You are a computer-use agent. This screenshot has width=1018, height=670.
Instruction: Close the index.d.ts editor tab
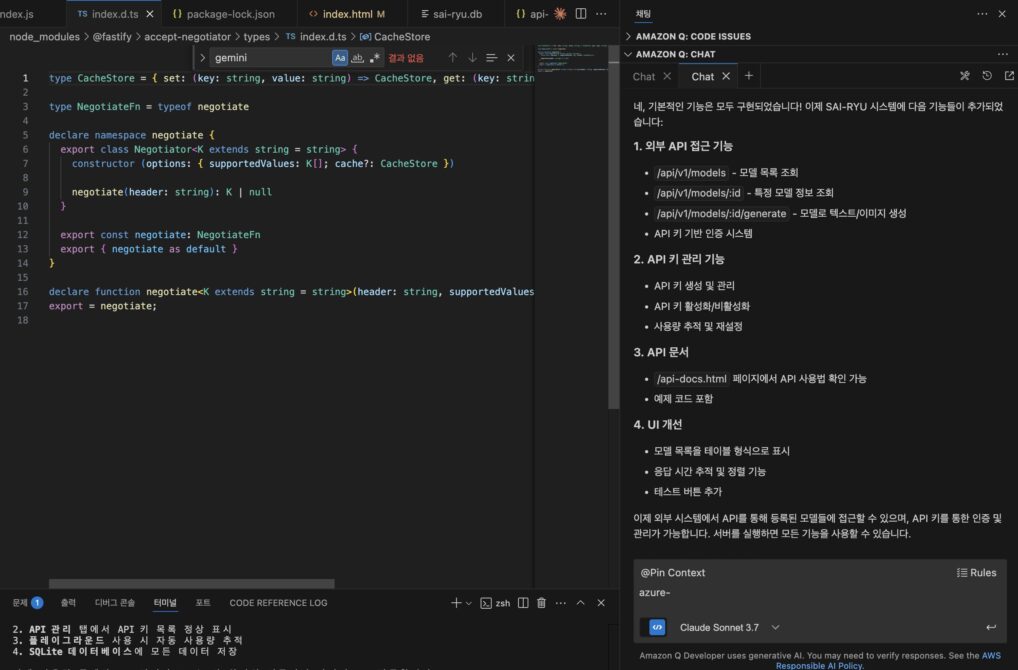point(150,14)
